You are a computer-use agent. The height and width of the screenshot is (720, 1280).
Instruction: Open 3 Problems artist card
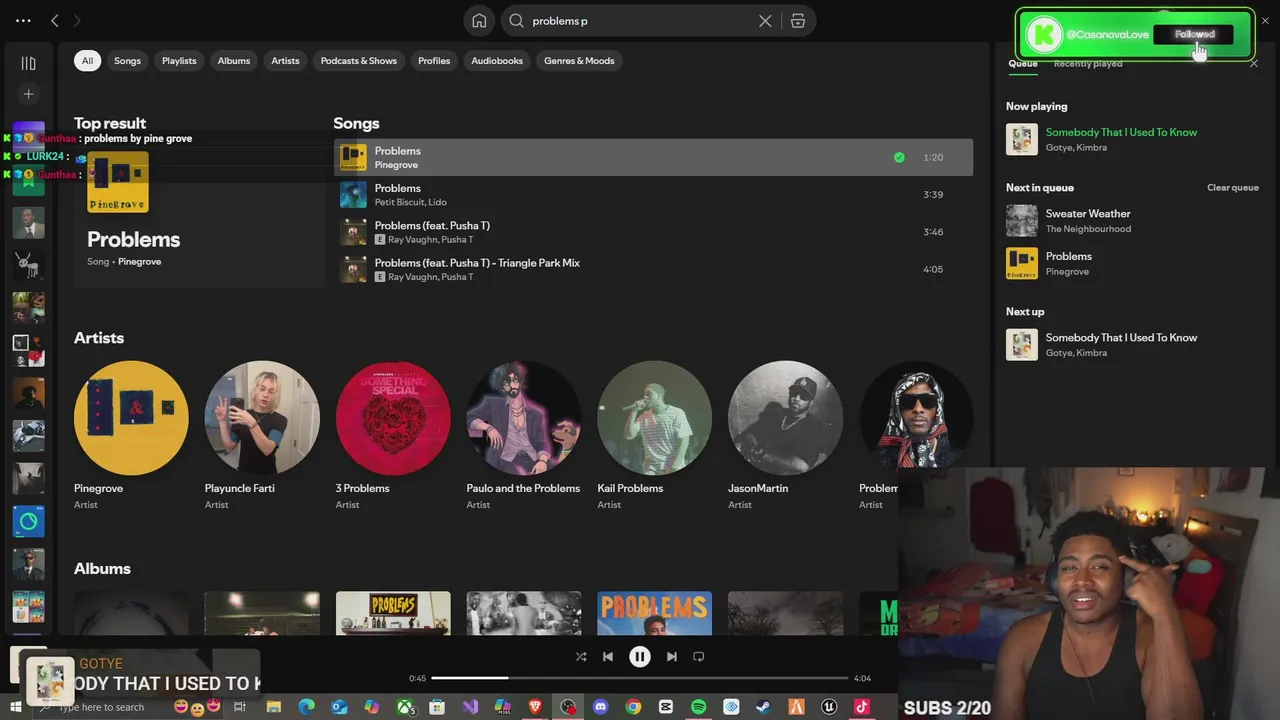click(x=393, y=434)
